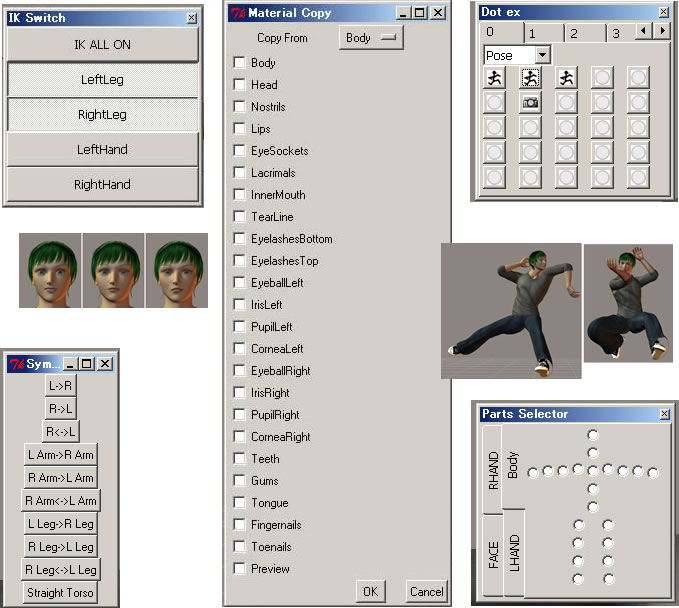Screen dimensions: 679x608
Task: Select the dotted-outline pose icon in Dot ex
Action: [x=530, y=78]
